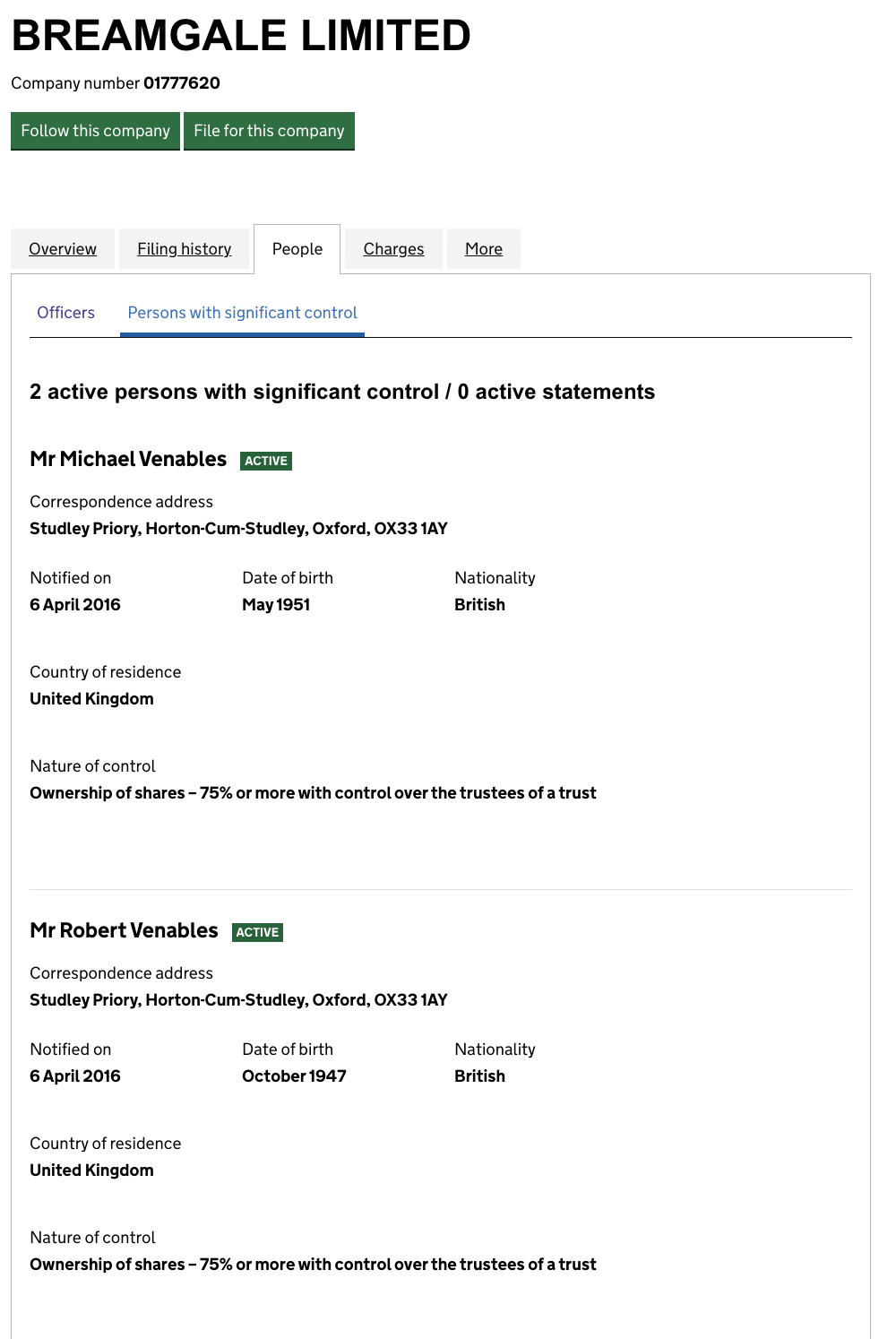Viewport: 896px width, 1339px height.
Task: Select the People tab
Action: (x=297, y=249)
